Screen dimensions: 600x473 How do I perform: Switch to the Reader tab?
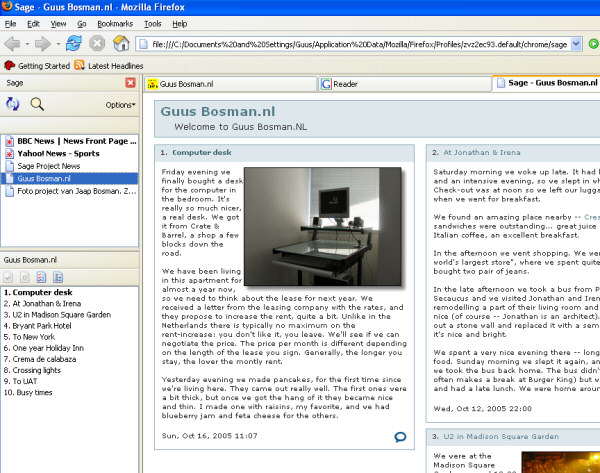[x=404, y=84]
